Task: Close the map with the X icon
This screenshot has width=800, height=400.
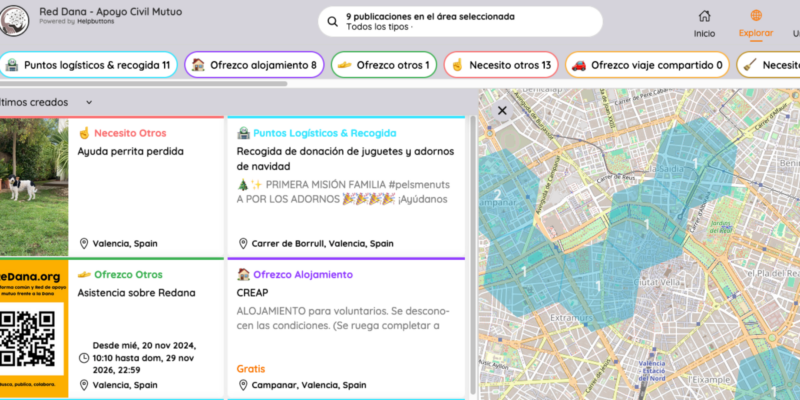Action: [502, 111]
